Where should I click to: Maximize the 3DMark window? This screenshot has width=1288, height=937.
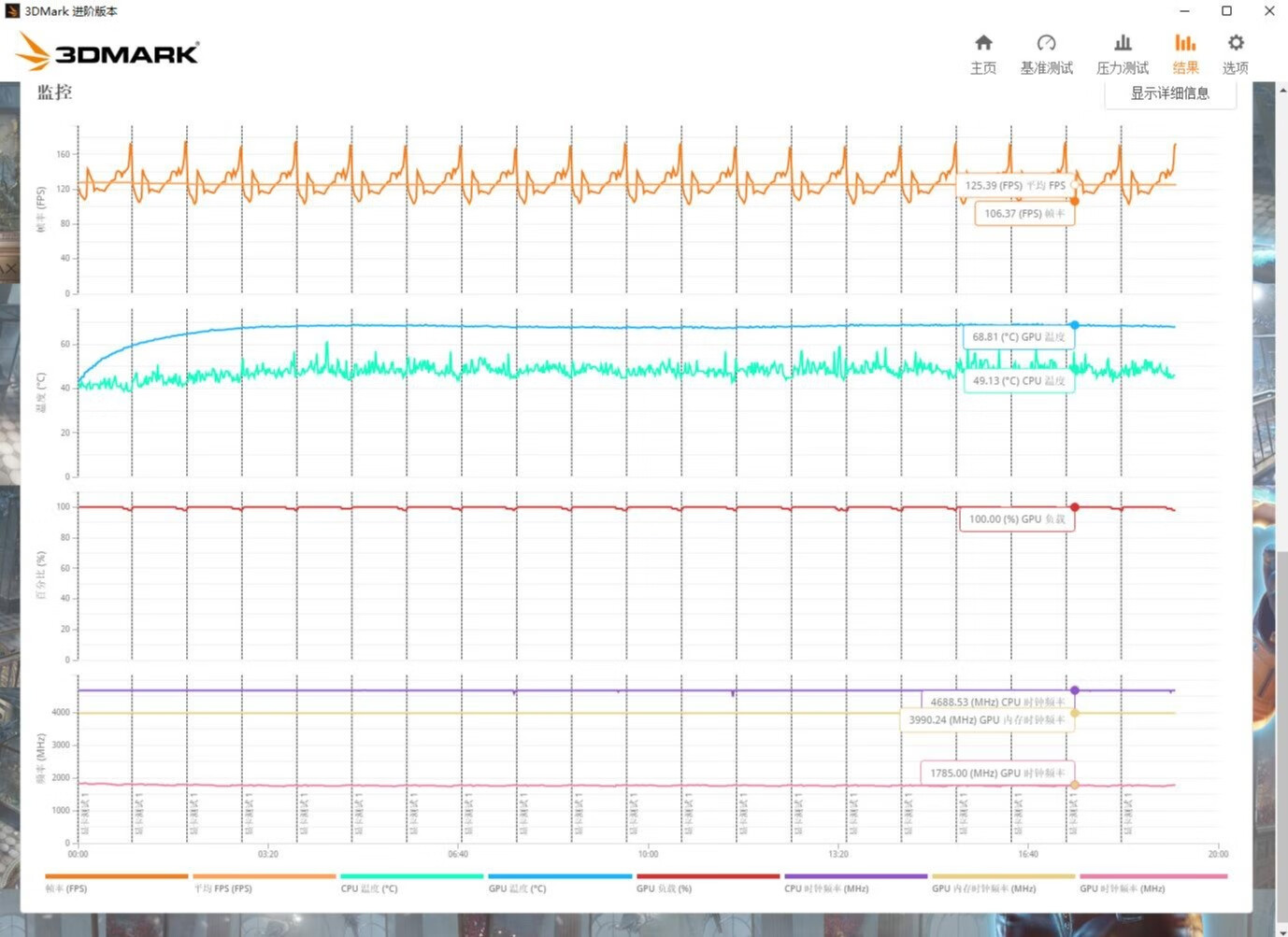coord(1226,11)
